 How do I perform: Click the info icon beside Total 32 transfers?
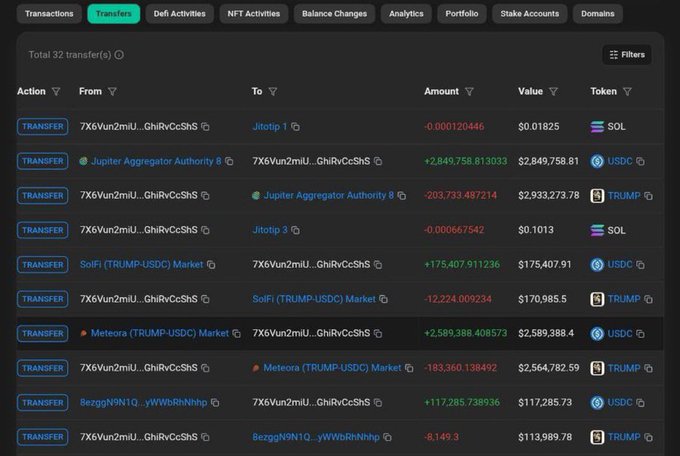(119, 55)
